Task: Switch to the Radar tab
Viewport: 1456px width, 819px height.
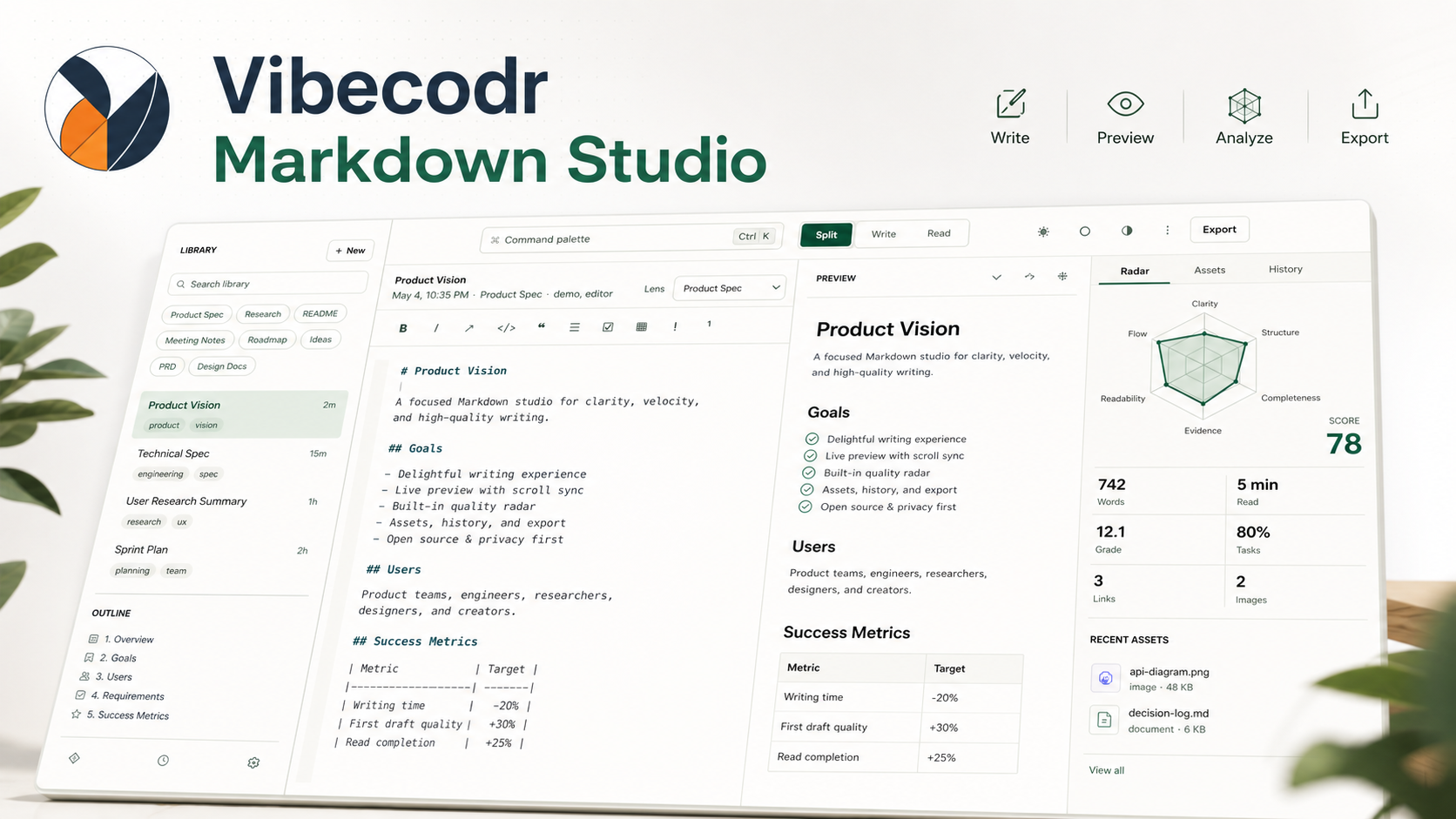Action: (1135, 272)
